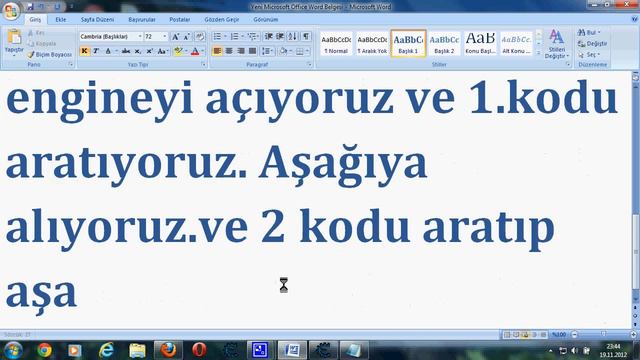Expand the Yazı Tipi dialog launcher
The width and height of the screenshot is (640, 360).
coord(203,64)
